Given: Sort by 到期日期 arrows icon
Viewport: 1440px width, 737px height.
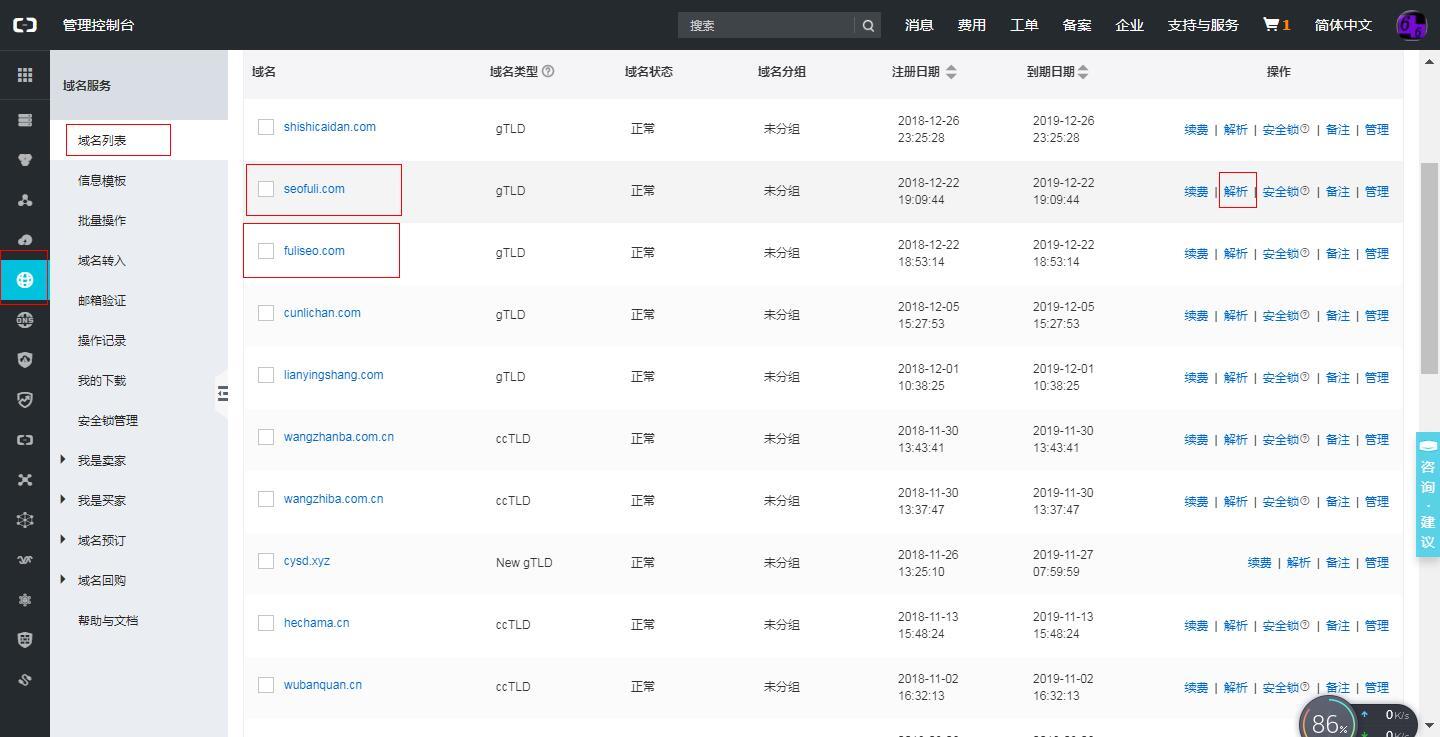Looking at the screenshot, I should pyautogui.click(x=1083, y=72).
